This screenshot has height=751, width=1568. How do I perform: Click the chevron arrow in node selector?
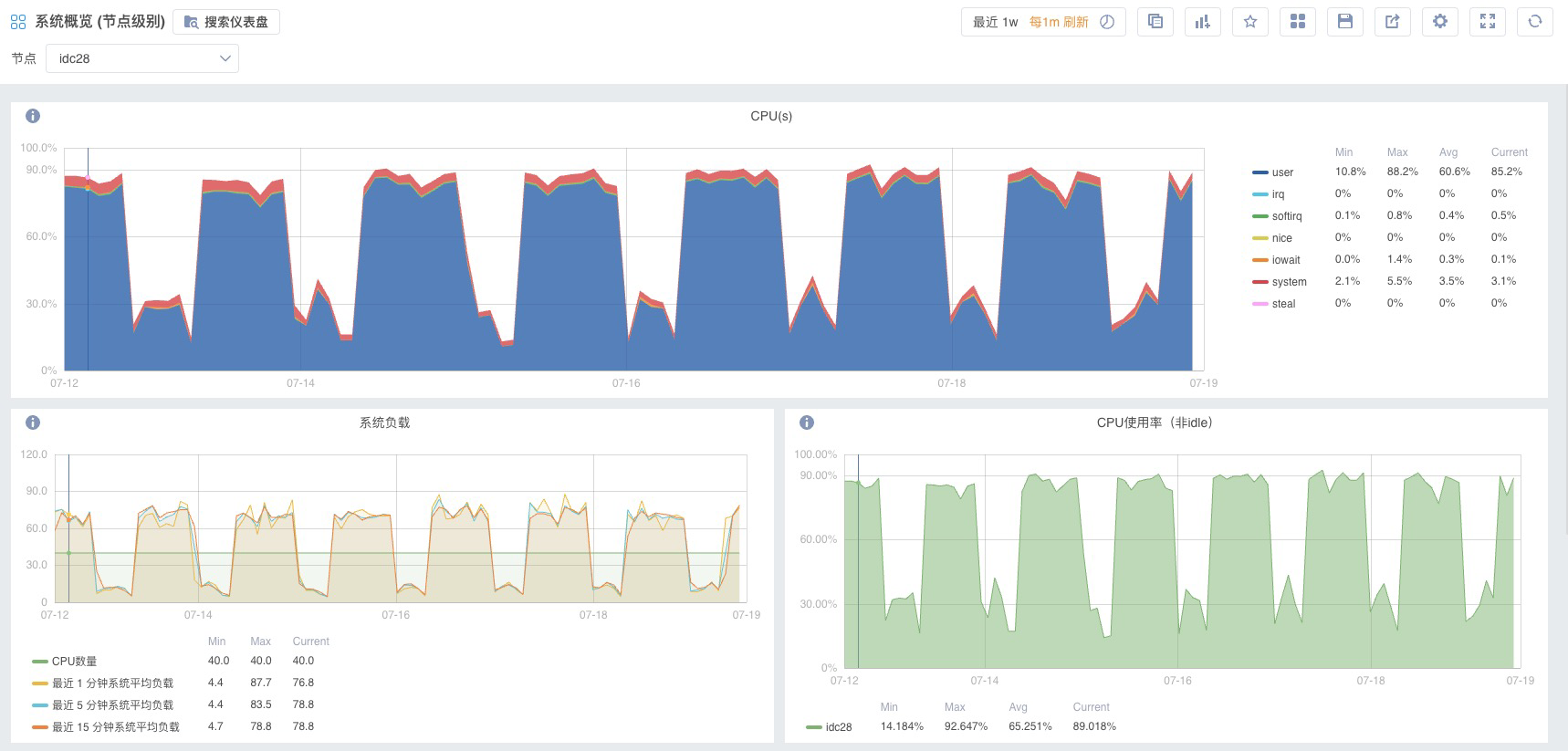pos(225,58)
